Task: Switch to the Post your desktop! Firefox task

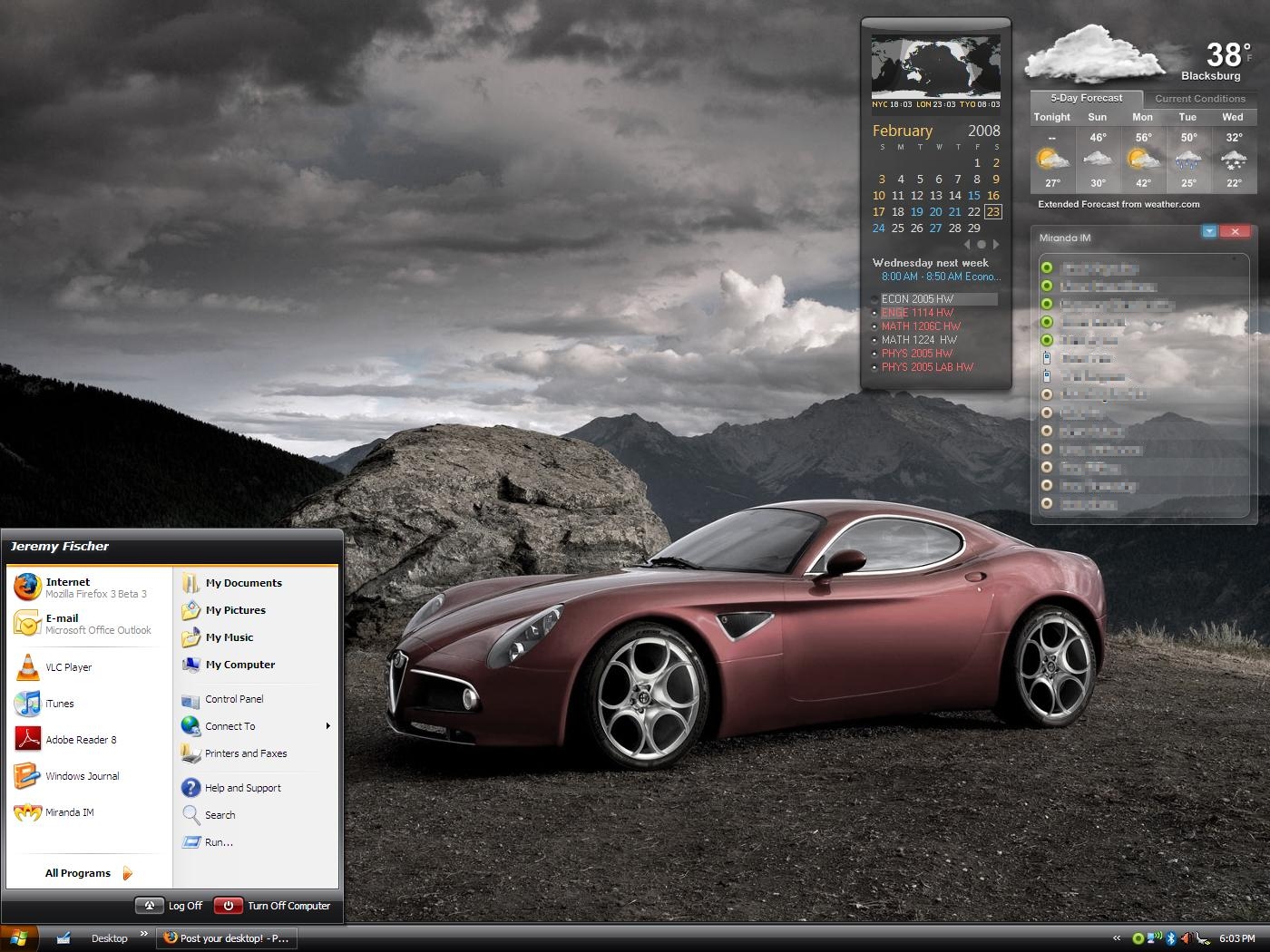Action: pos(227,938)
